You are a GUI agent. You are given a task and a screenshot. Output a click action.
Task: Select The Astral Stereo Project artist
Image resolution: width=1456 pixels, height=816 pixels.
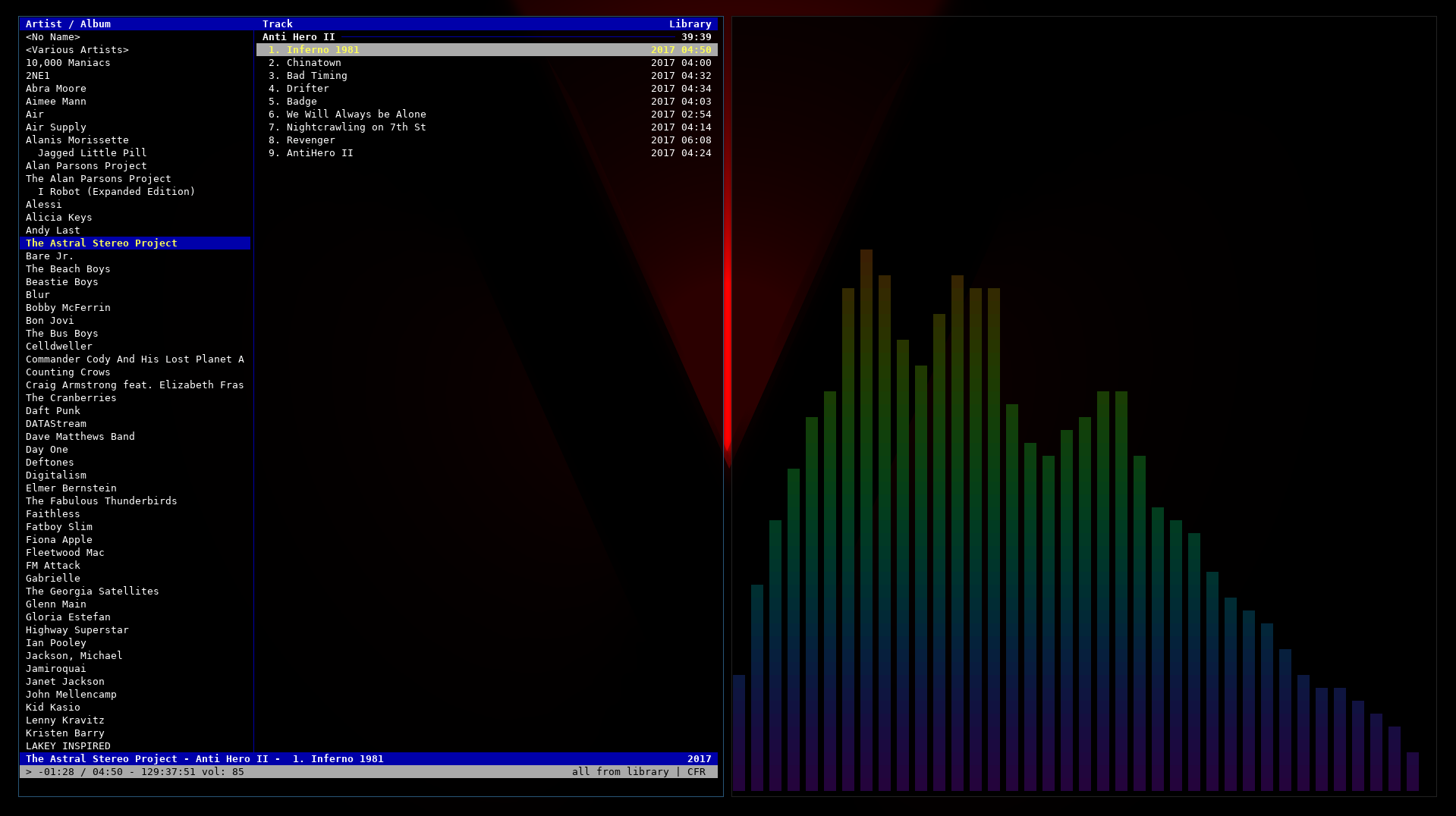click(102, 243)
